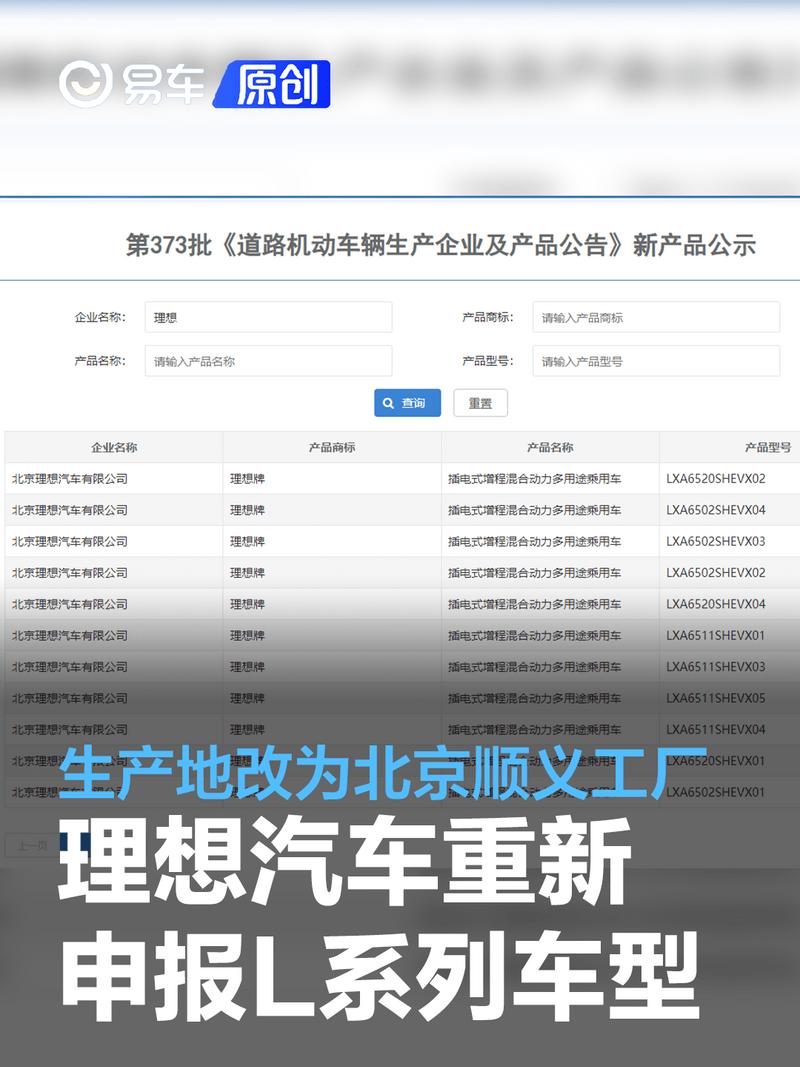Click the 产品名称 column header
The image size is (800, 1067).
pos(550,447)
